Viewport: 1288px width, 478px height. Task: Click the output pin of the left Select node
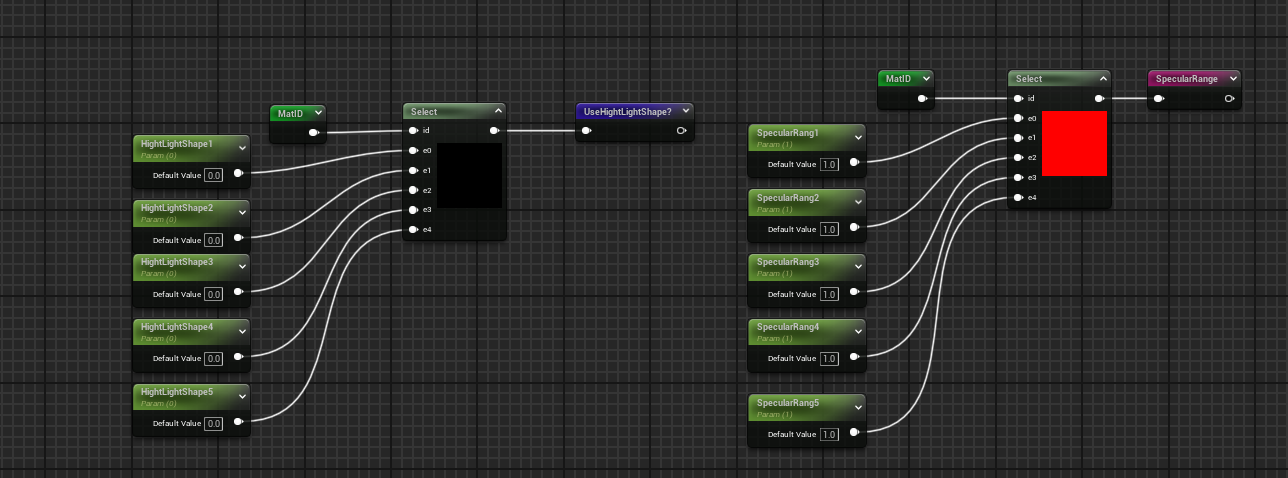tap(495, 130)
